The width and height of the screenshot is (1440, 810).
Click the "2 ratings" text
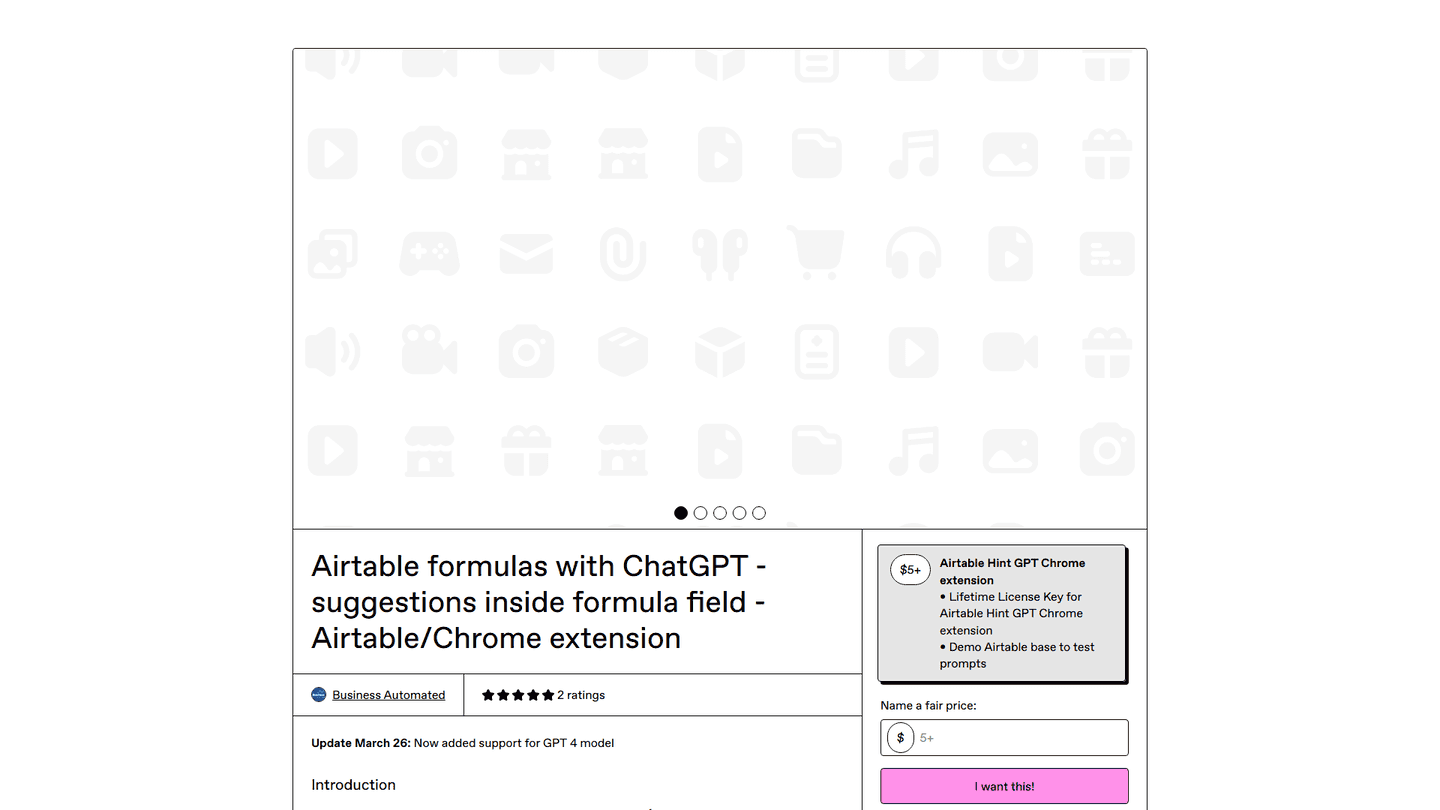[x=581, y=695]
